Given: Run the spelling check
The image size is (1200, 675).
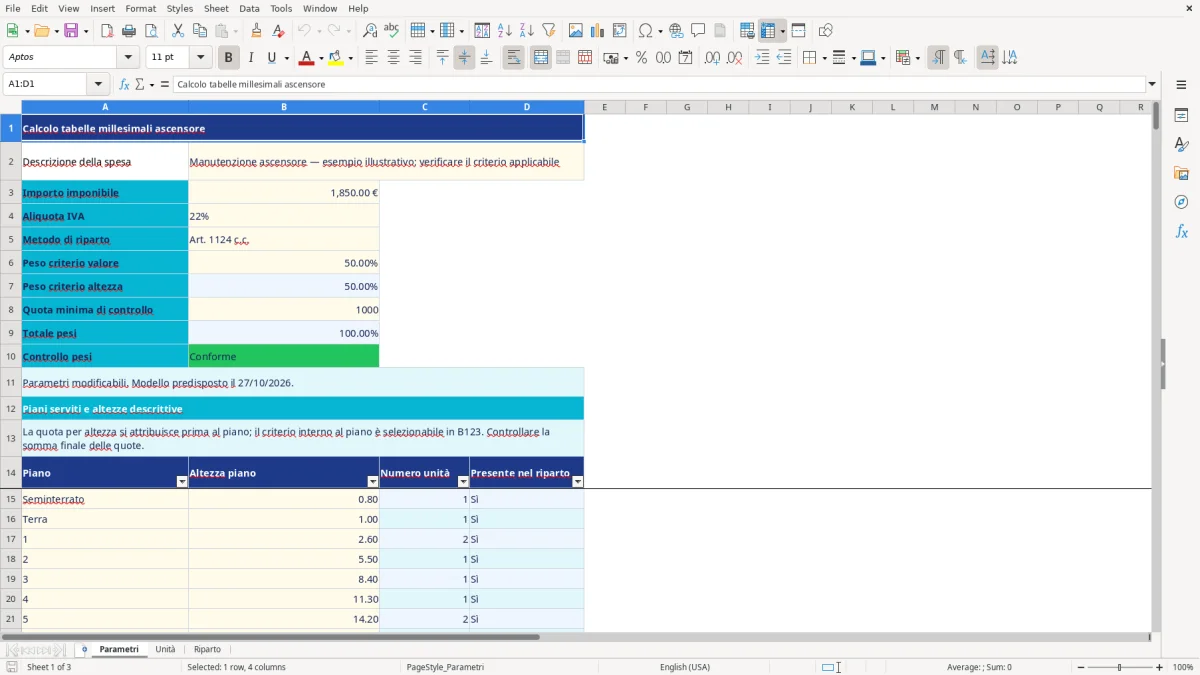Looking at the screenshot, I should point(392,31).
